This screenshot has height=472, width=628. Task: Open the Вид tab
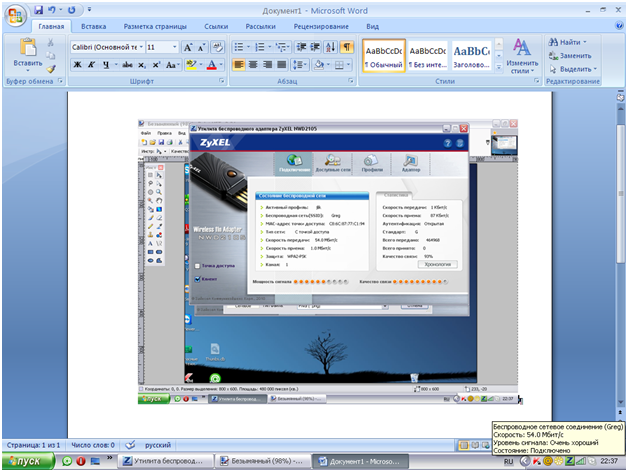click(x=372, y=26)
